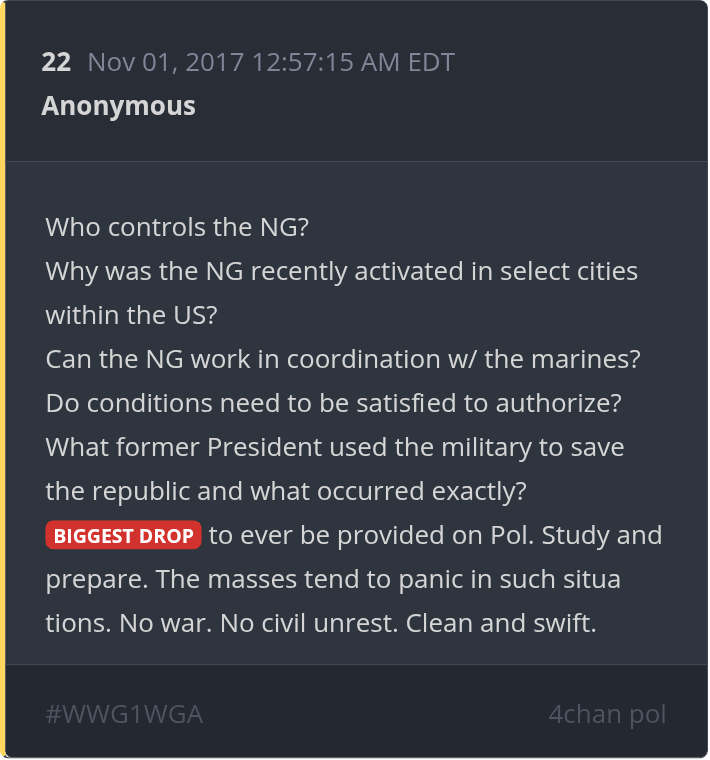Click the Anonymous author name
This screenshot has height=760, width=710.
pyautogui.click(x=118, y=106)
